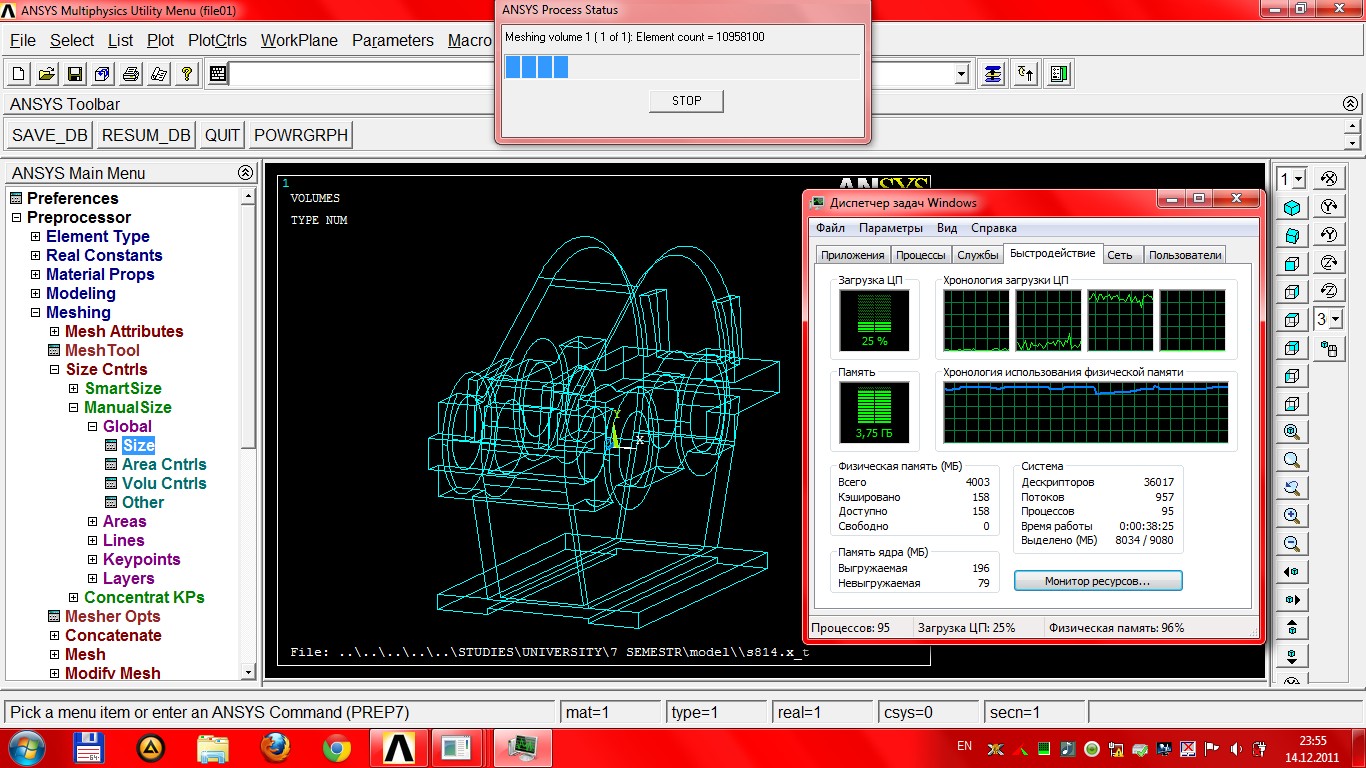Expand the Element Type tree node
Viewport: 1366px width, 768px height.
[x=36, y=237]
